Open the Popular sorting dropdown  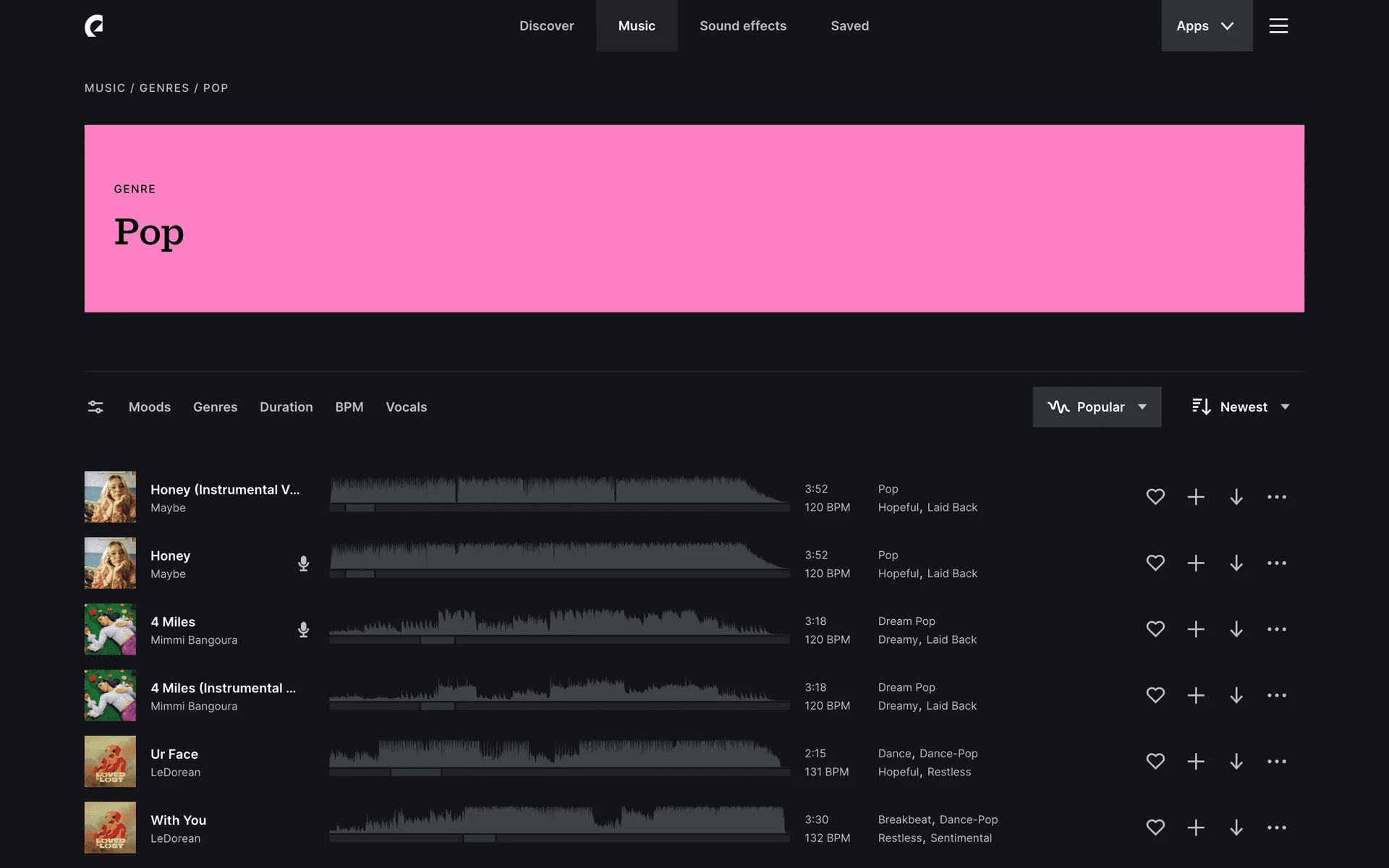tap(1097, 407)
